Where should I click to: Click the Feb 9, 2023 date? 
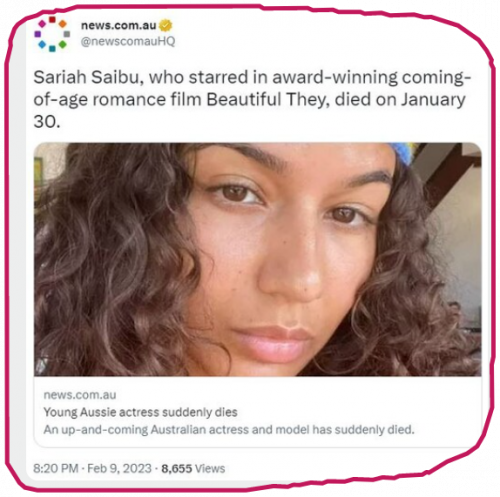tap(119, 468)
